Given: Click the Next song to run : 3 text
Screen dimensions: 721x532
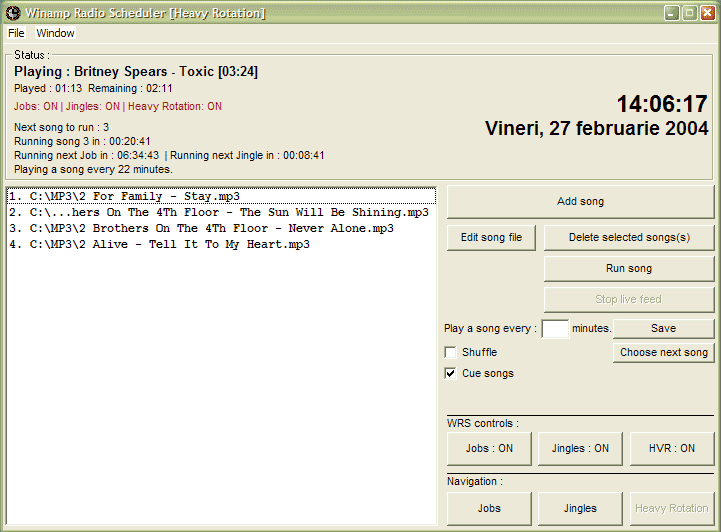Looking at the screenshot, I should (x=62, y=127).
